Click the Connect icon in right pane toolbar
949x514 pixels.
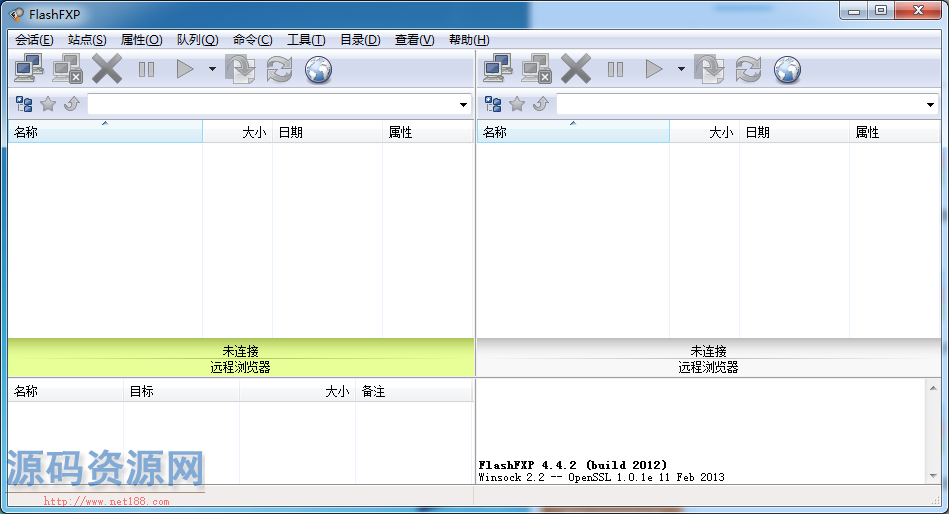pyautogui.click(x=497, y=69)
